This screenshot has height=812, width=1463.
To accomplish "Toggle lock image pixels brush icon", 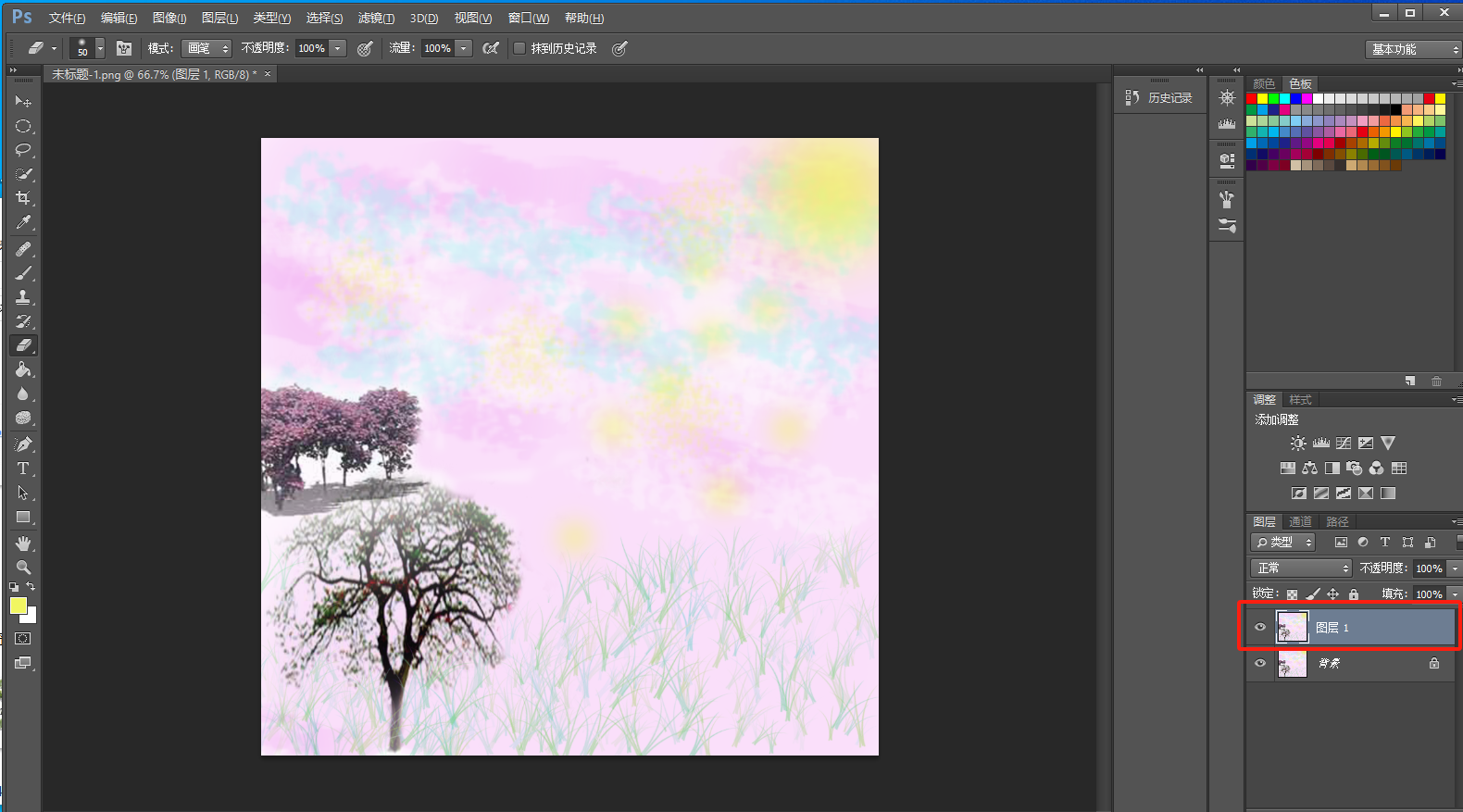I will click(x=1313, y=594).
